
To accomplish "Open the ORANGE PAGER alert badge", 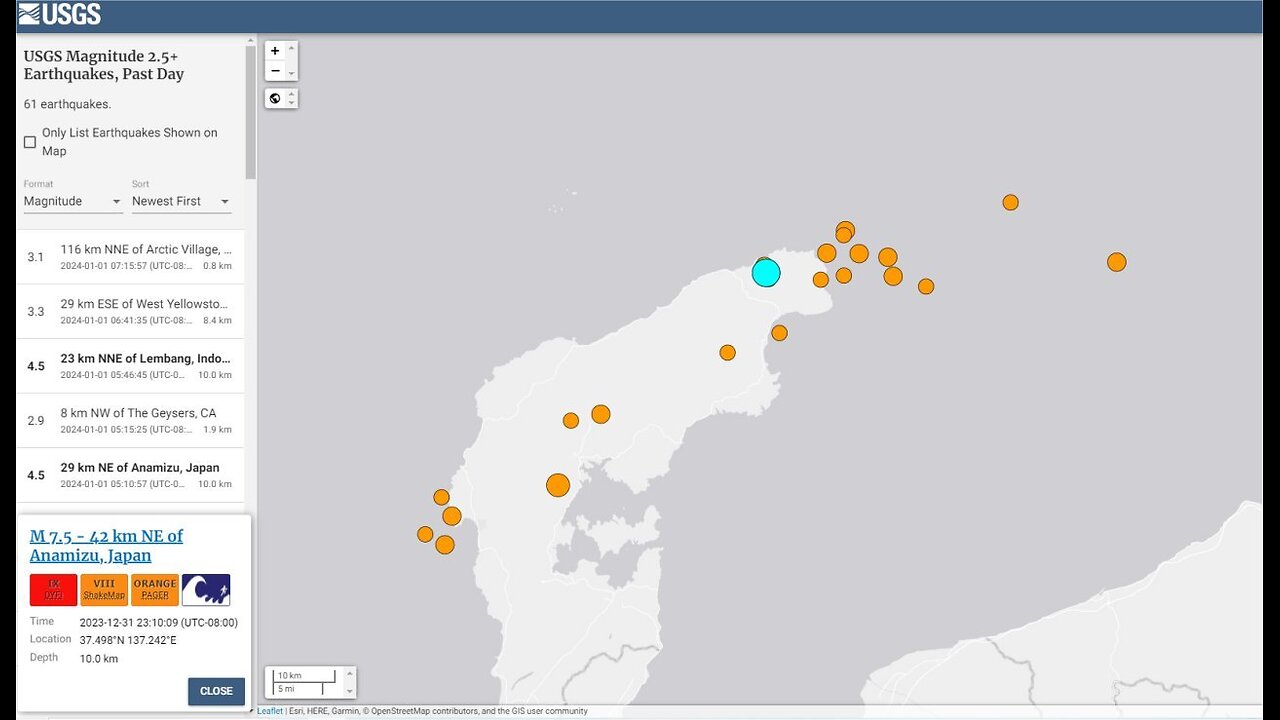I will pos(155,590).
